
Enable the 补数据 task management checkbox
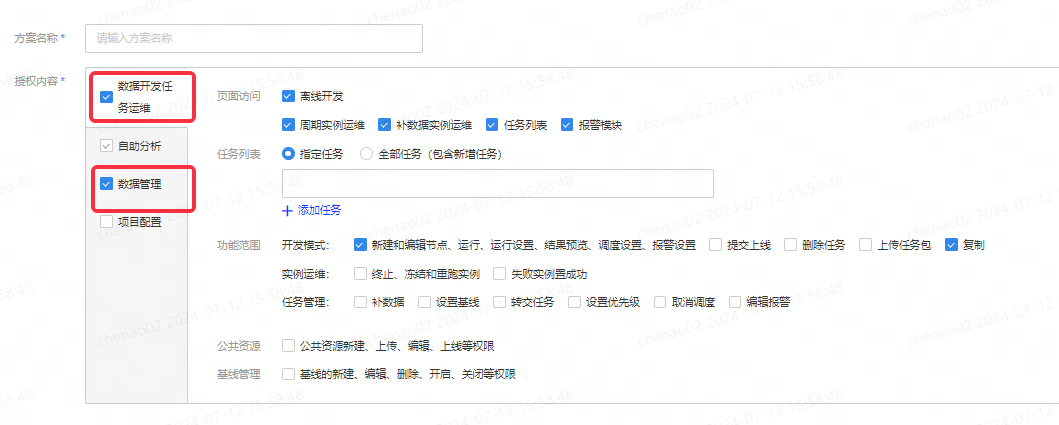pyautogui.click(x=360, y=301)
